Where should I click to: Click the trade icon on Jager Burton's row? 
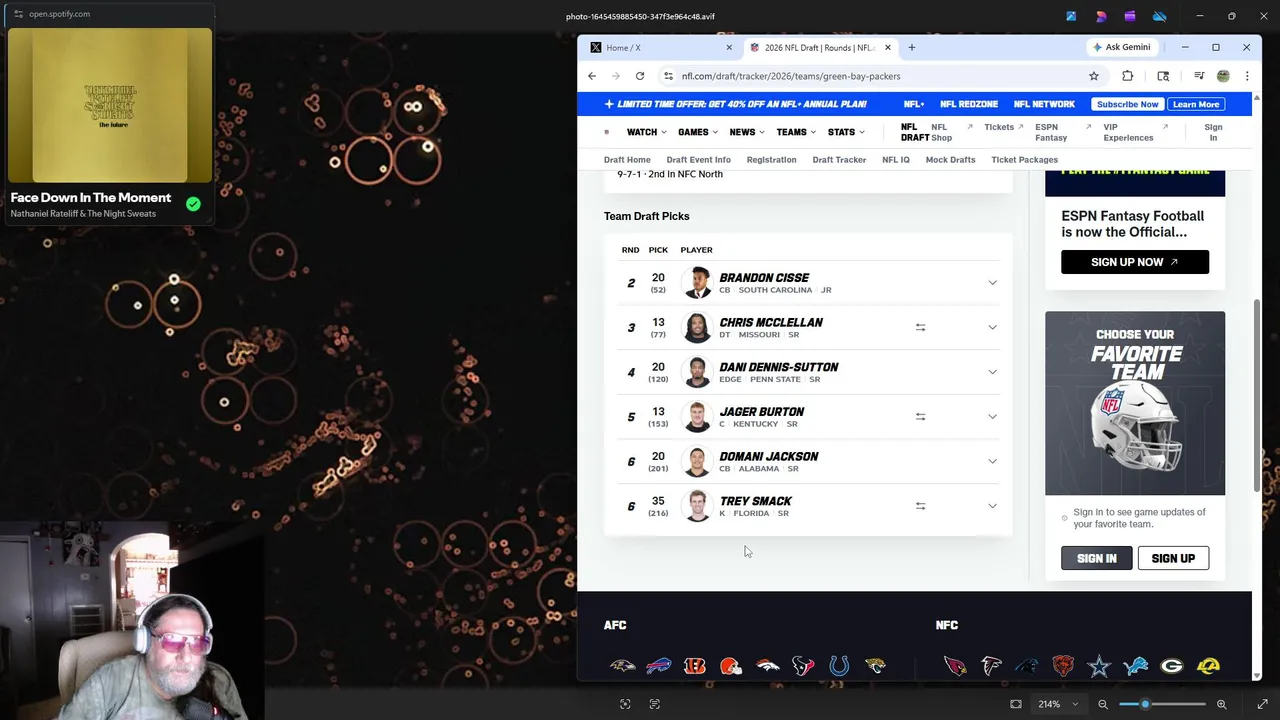pos(920,416)
